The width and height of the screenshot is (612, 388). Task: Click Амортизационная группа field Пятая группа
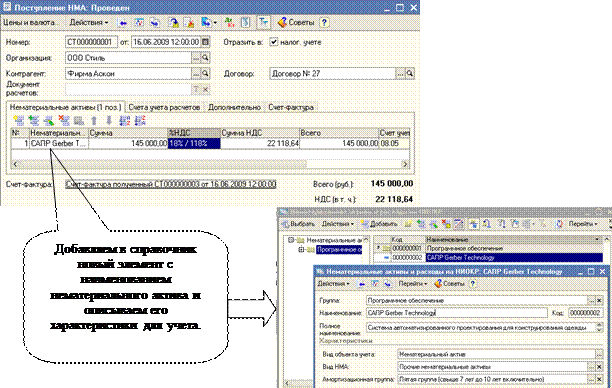tap(493, 379)
